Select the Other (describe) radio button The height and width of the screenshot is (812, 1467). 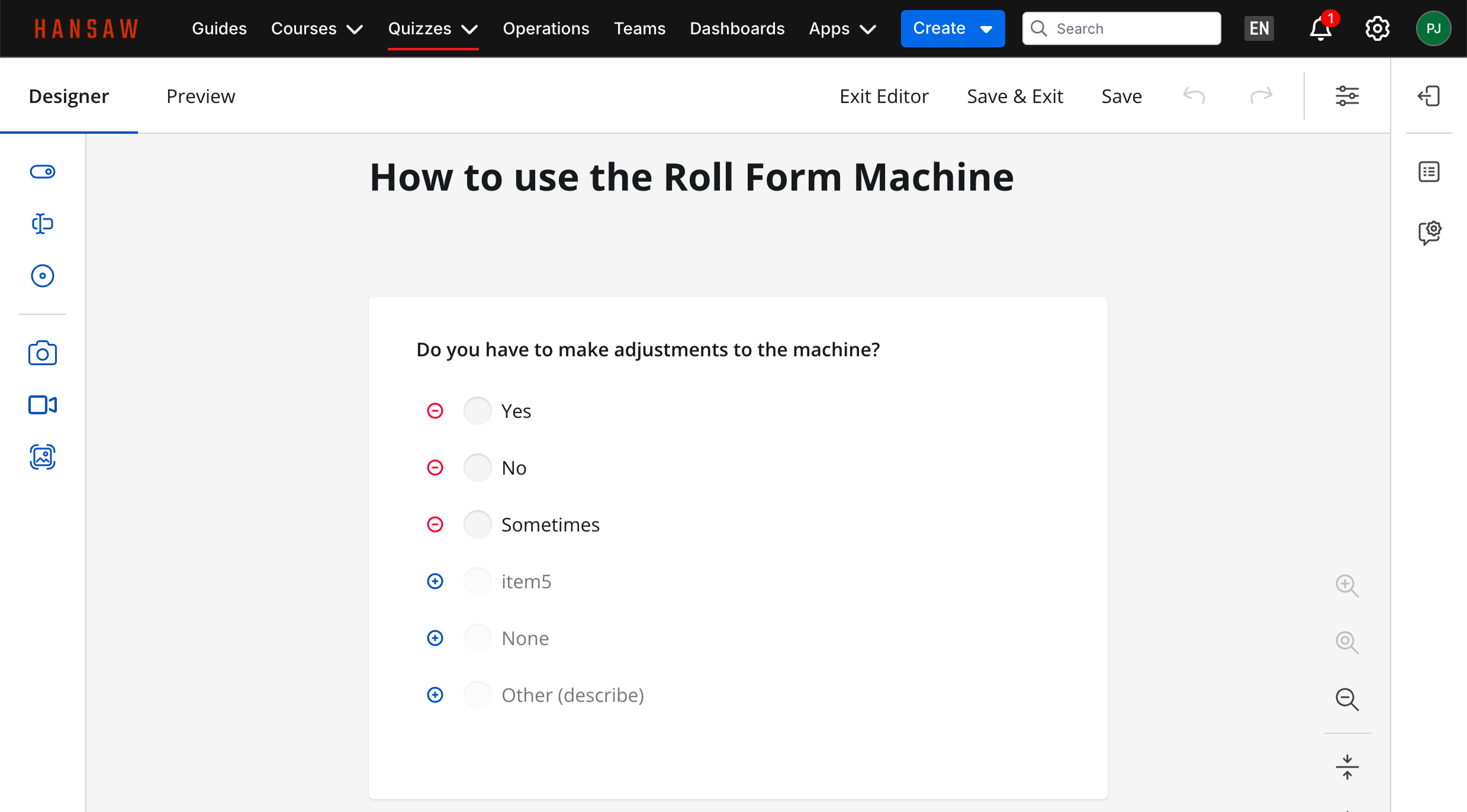[477, 695]
